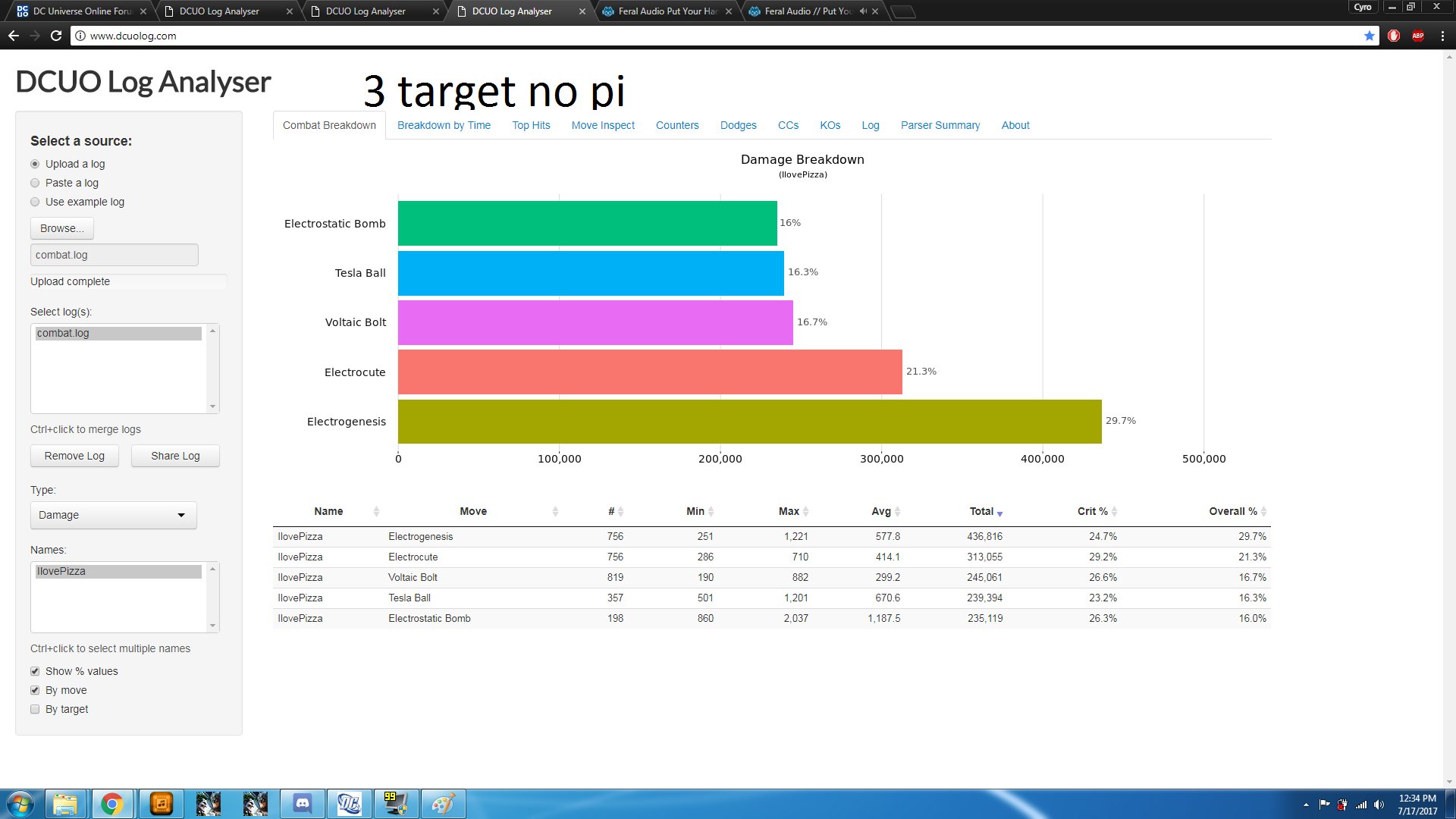Mute audio icon on last Feral Audio tab
The image size is (1456, 819).
[863, 11]
